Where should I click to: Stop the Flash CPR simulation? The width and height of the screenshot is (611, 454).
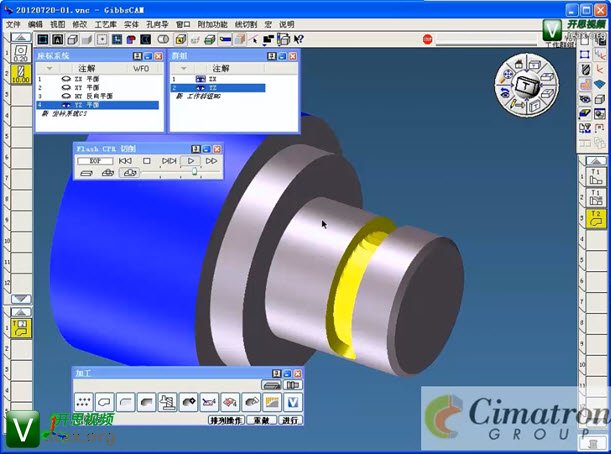147,161
